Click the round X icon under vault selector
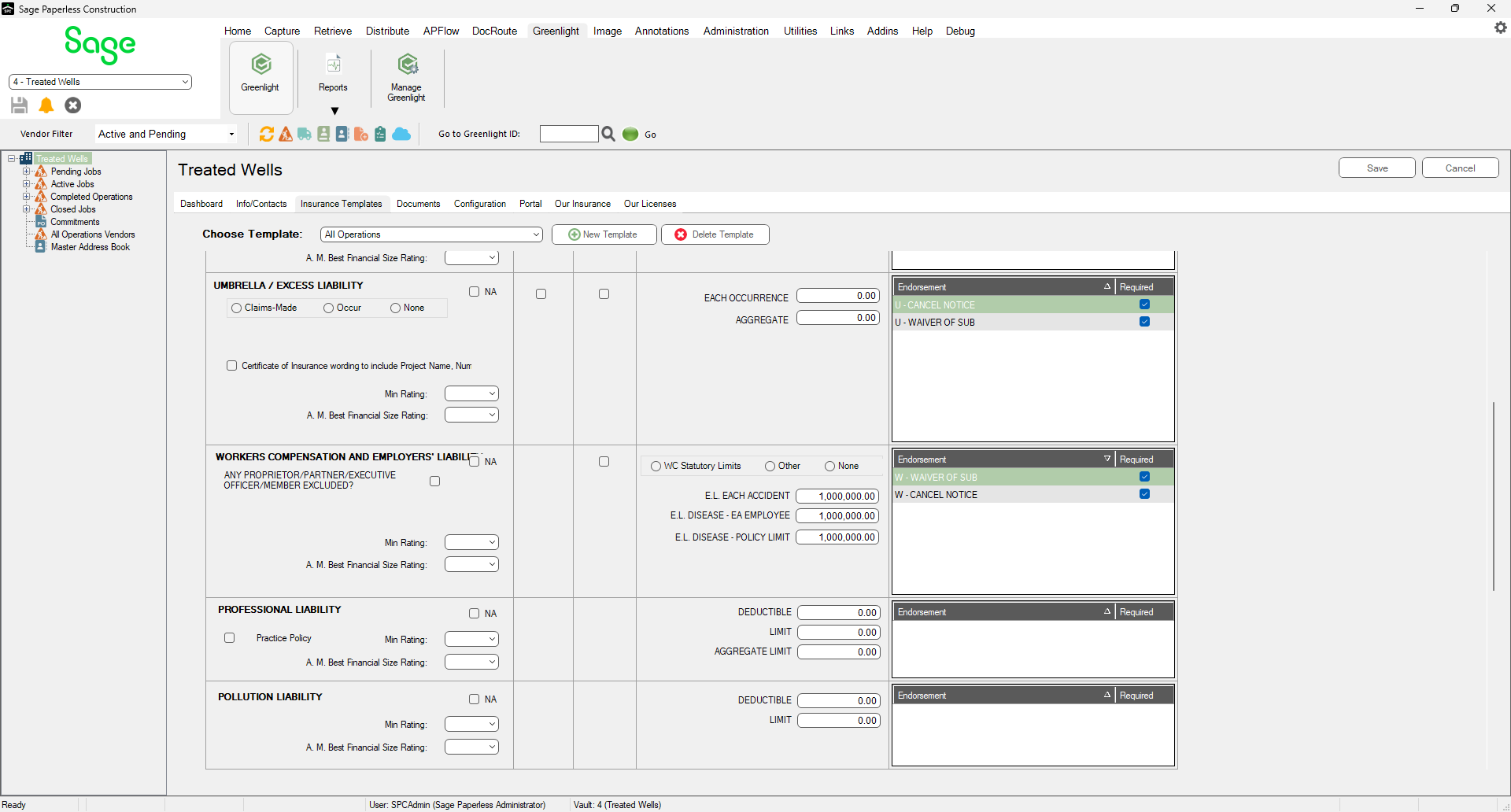 click(x=73, y=105)
